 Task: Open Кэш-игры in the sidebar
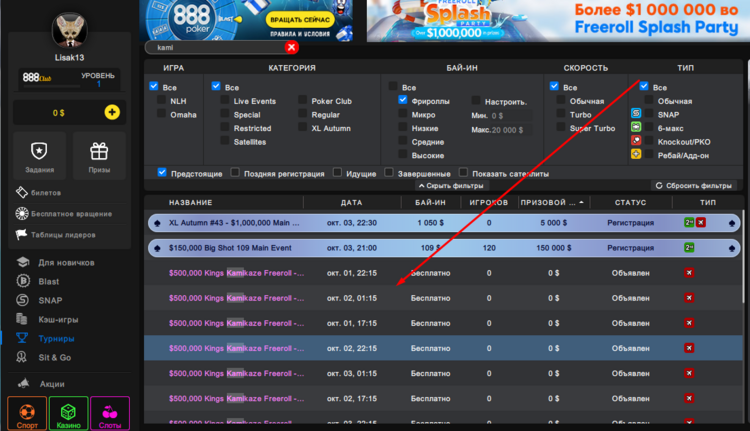[x=62, y=319]
